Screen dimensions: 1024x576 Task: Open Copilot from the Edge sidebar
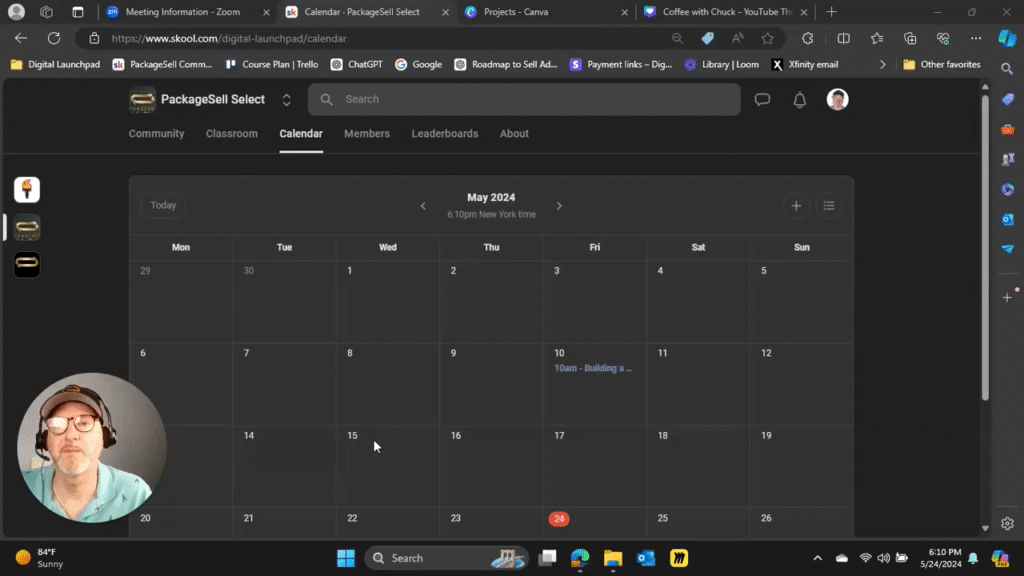(x=1007, y=38)
